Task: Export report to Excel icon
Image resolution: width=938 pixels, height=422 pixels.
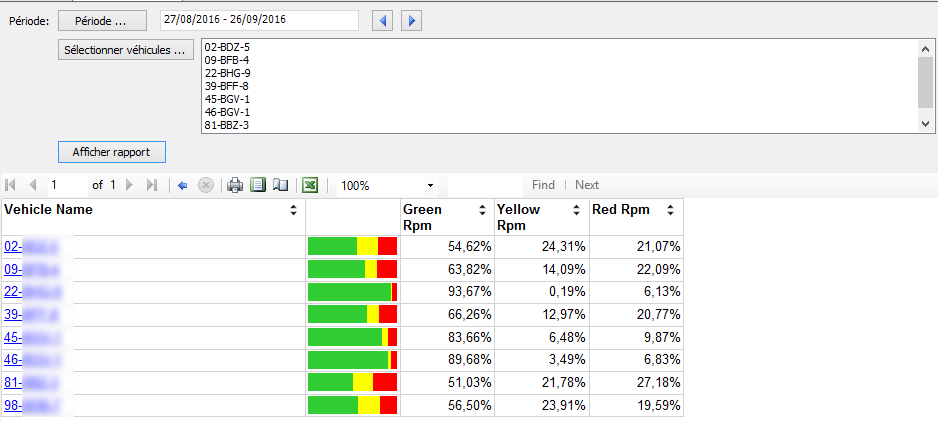Action: click(x=311, y=185)
